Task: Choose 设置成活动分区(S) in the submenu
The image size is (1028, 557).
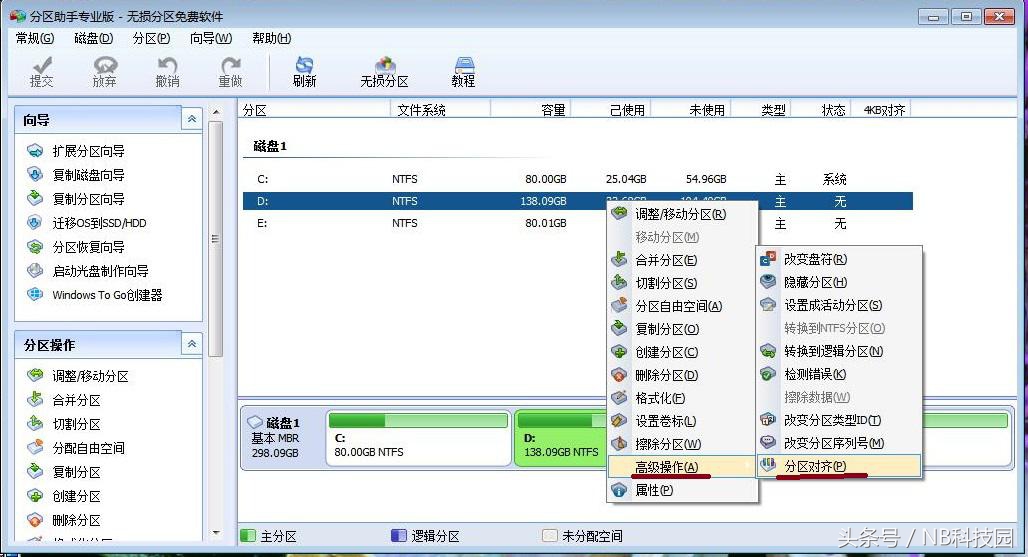Action: [839, 305]
